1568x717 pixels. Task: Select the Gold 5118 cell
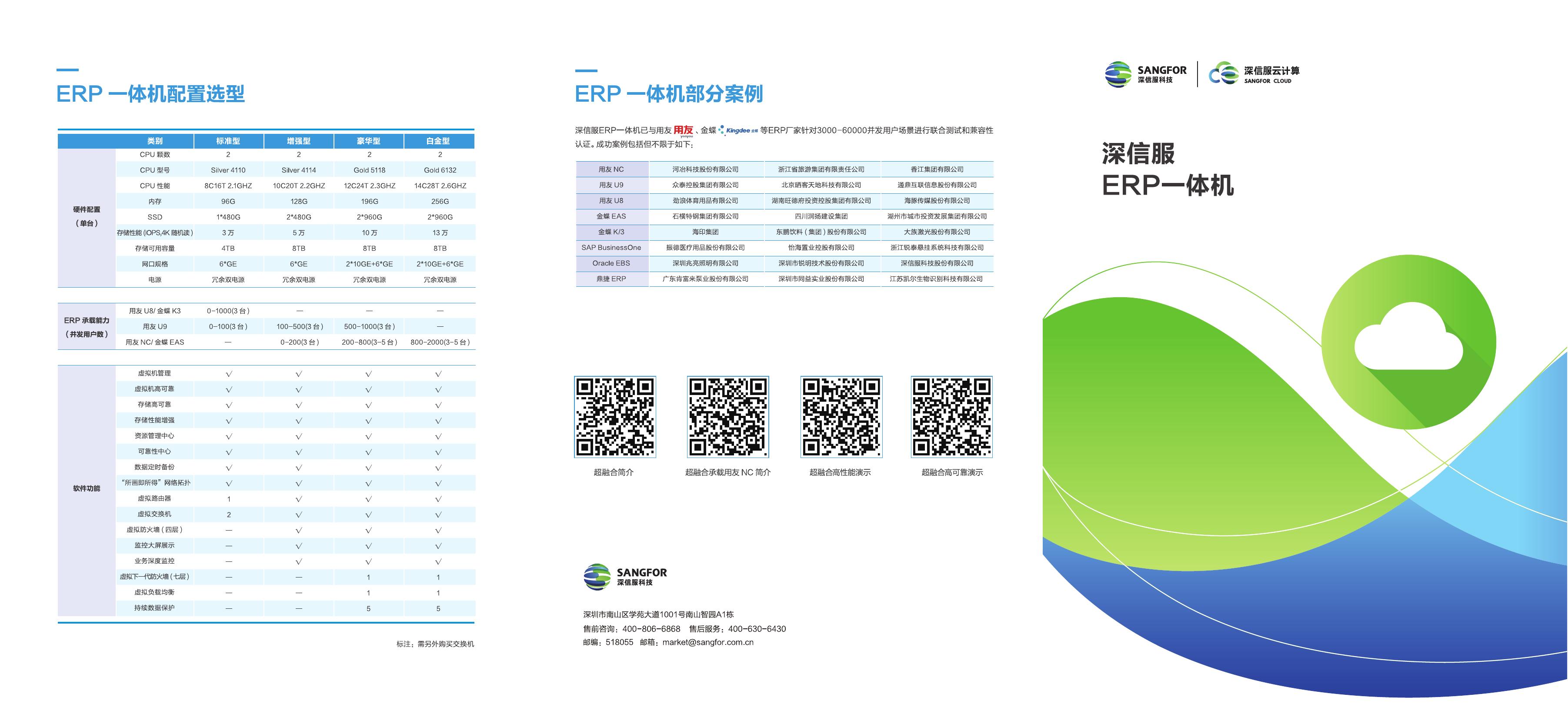[370, 170]
